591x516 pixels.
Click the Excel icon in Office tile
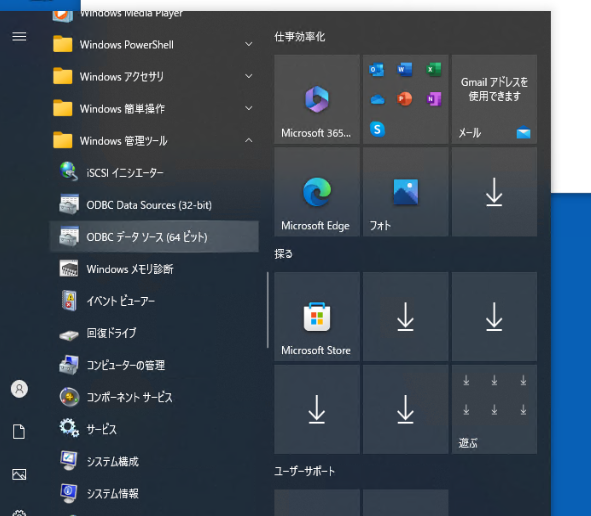pyautogui.click(x=433, y=70)
